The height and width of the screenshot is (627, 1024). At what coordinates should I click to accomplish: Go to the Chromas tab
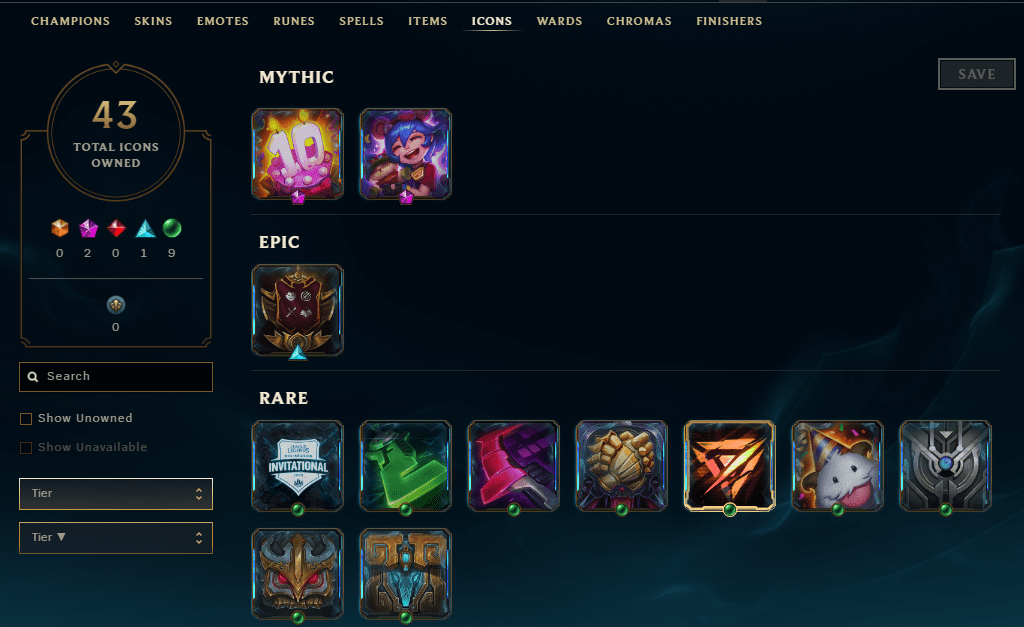(639, 21)
